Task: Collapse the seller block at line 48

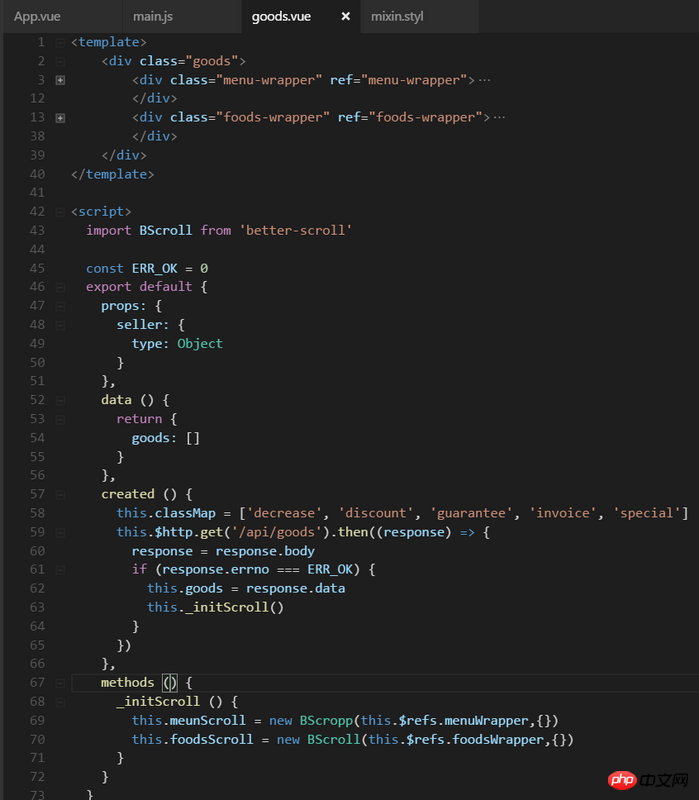Action: [x=60, y=326]
